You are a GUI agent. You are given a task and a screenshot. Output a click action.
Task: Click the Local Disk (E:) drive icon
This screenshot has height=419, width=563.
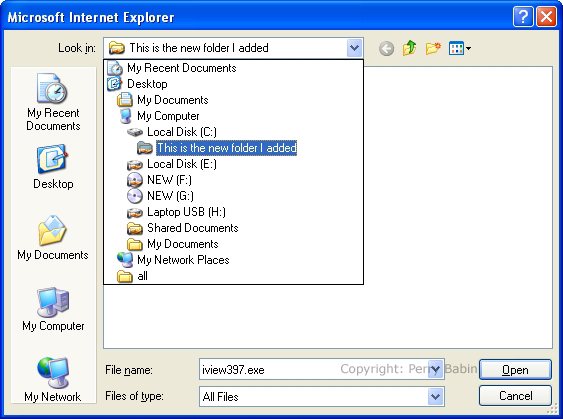coord(135,165)
